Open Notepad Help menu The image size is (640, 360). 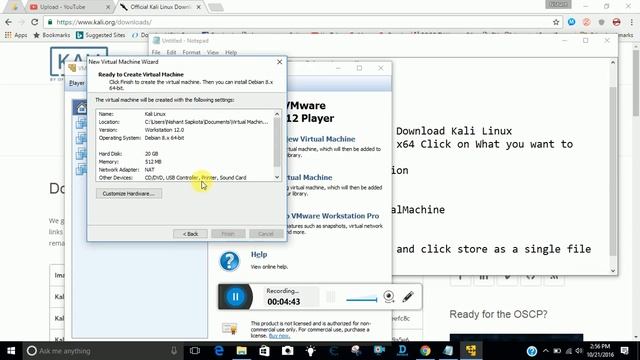pos(231,52)
